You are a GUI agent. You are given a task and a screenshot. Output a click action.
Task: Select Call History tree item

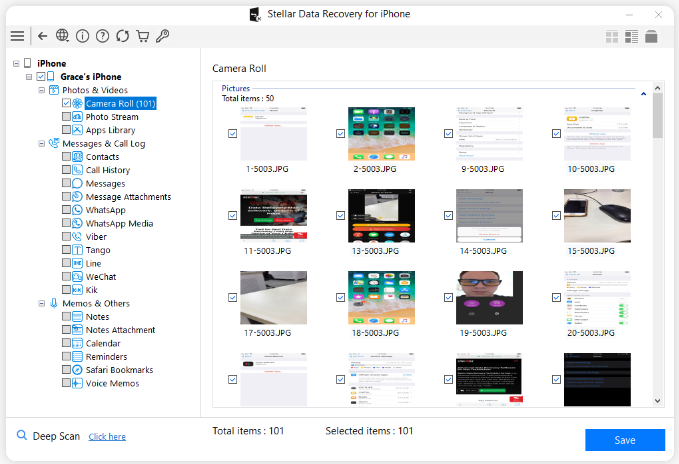108,170
